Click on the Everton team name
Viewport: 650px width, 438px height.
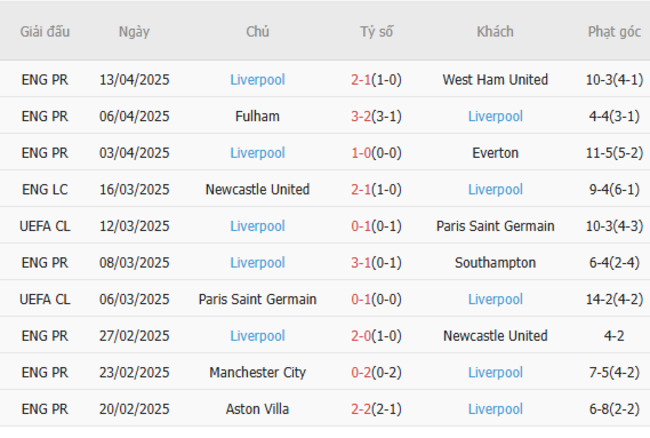pyautogui.click(x=495, y=153)
